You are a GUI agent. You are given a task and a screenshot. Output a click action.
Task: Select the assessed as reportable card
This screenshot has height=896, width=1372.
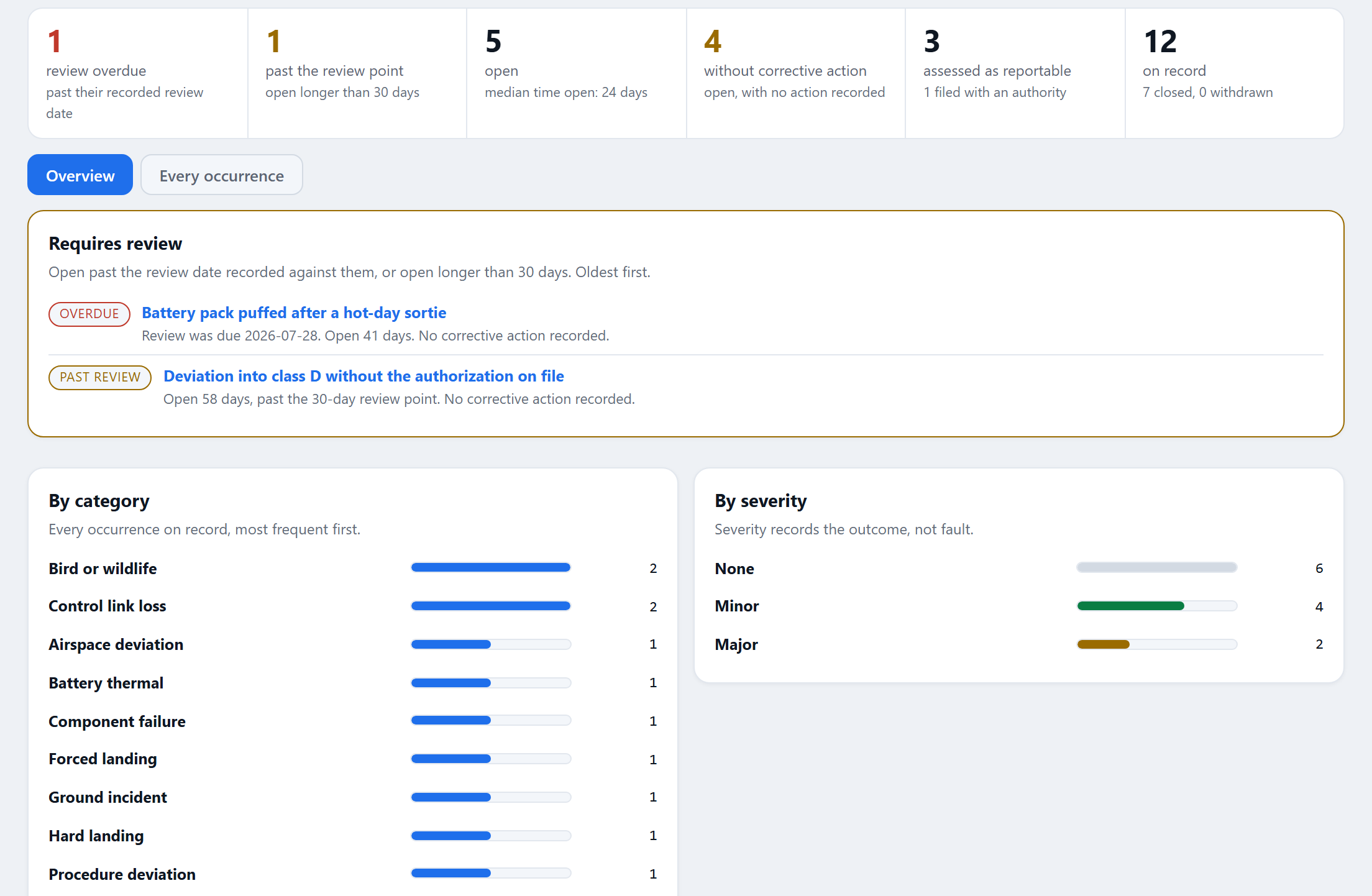pos(1015,73)
